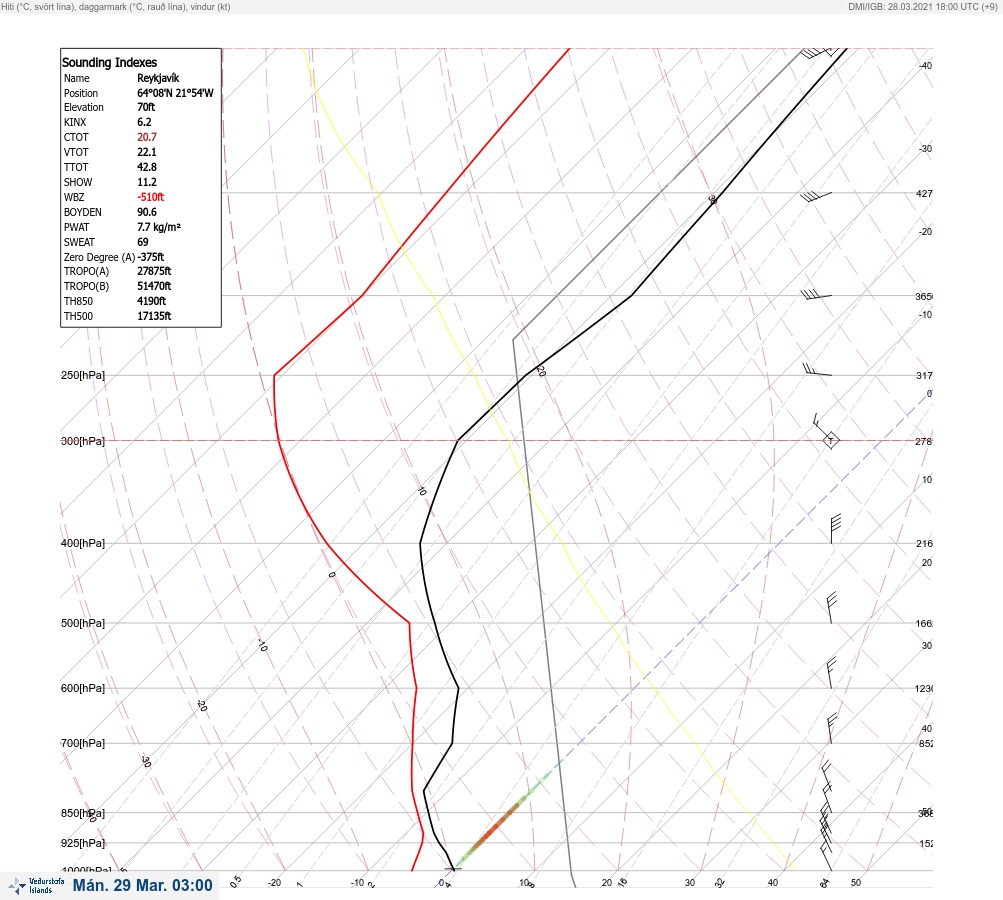
Task: Click the BOYDEN value 90.6
Action: coord(146,212)
